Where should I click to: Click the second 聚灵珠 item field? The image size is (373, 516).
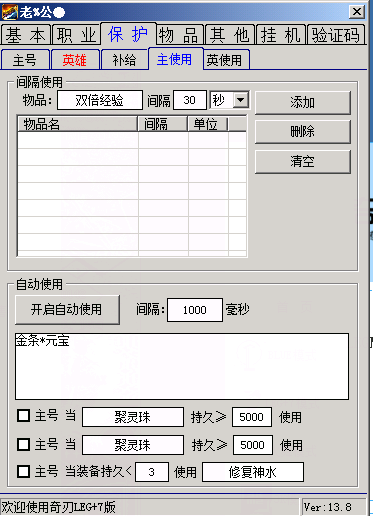[133, 445]
